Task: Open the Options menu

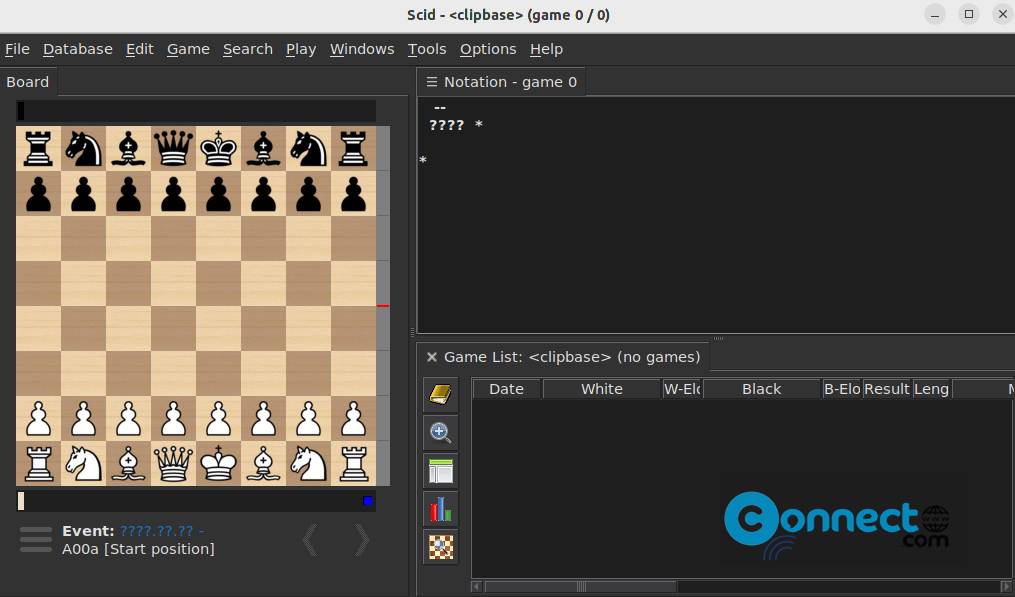Action: tap(488, 49)
